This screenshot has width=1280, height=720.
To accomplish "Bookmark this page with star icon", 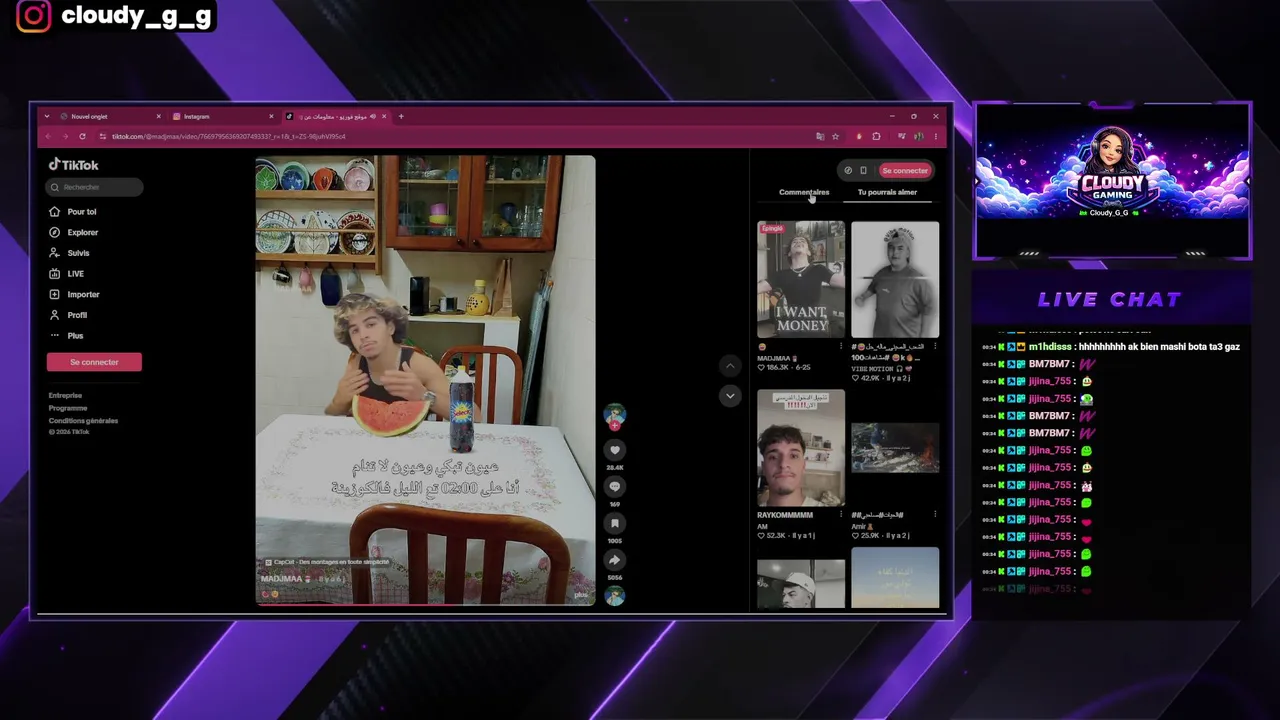I will 835,136.
